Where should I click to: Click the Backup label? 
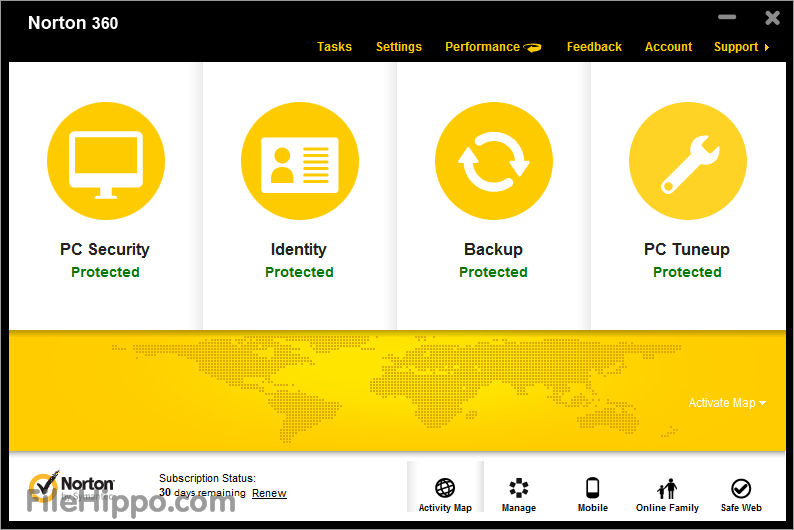tap(493, 249)
